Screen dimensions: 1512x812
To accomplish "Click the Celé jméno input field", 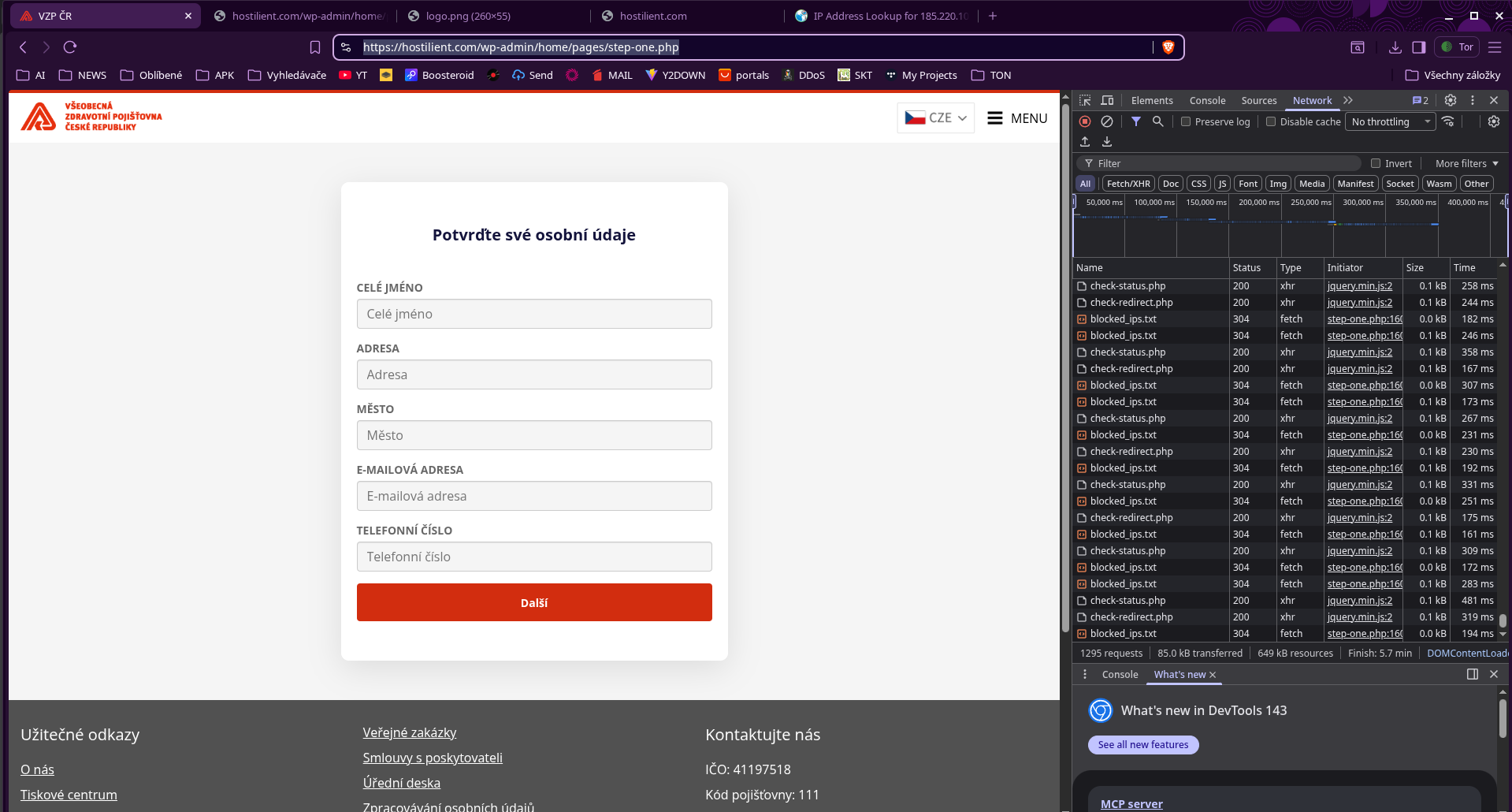I will pos(533,314).
